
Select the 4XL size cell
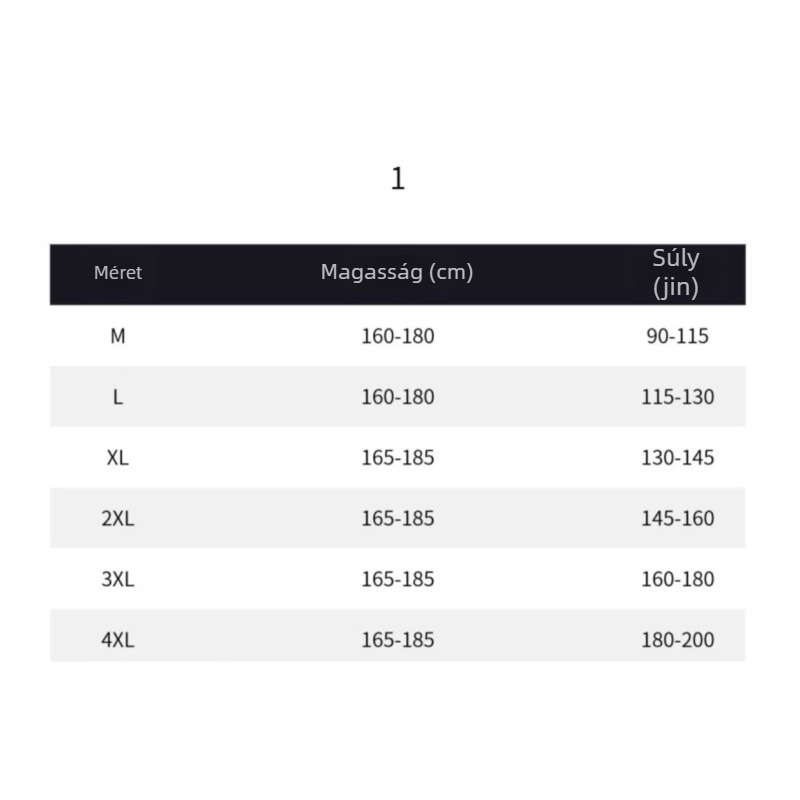(x=118, y=640)
